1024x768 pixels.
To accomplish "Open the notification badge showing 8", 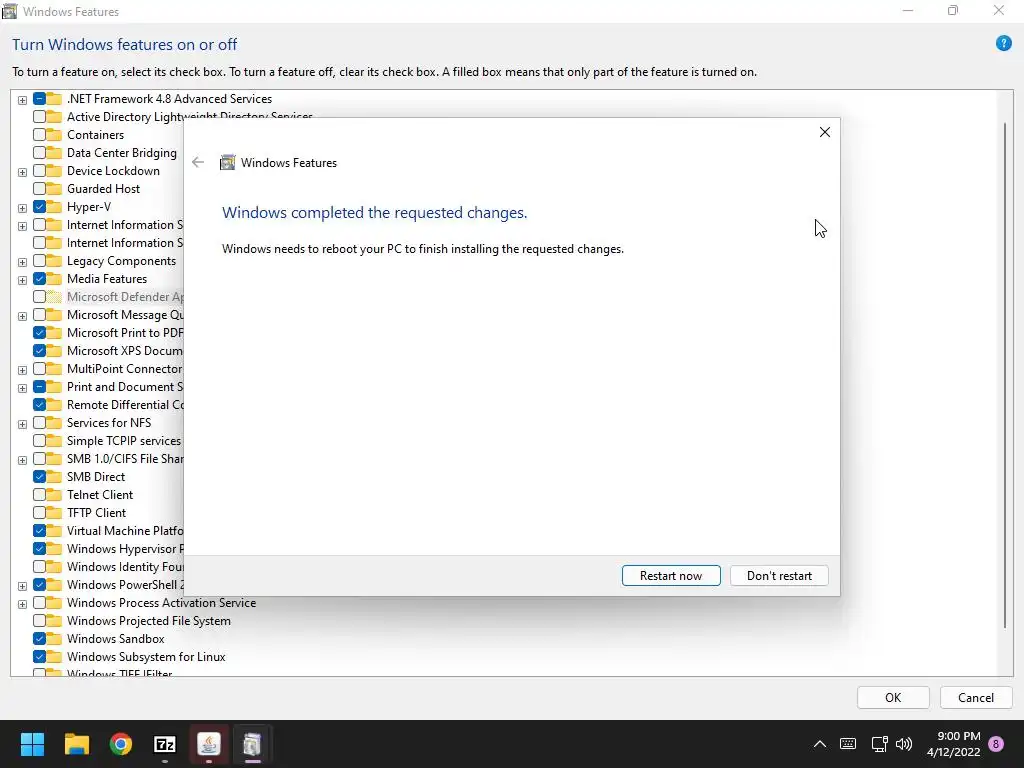I will pyautogui.click(x=996, y=744).
